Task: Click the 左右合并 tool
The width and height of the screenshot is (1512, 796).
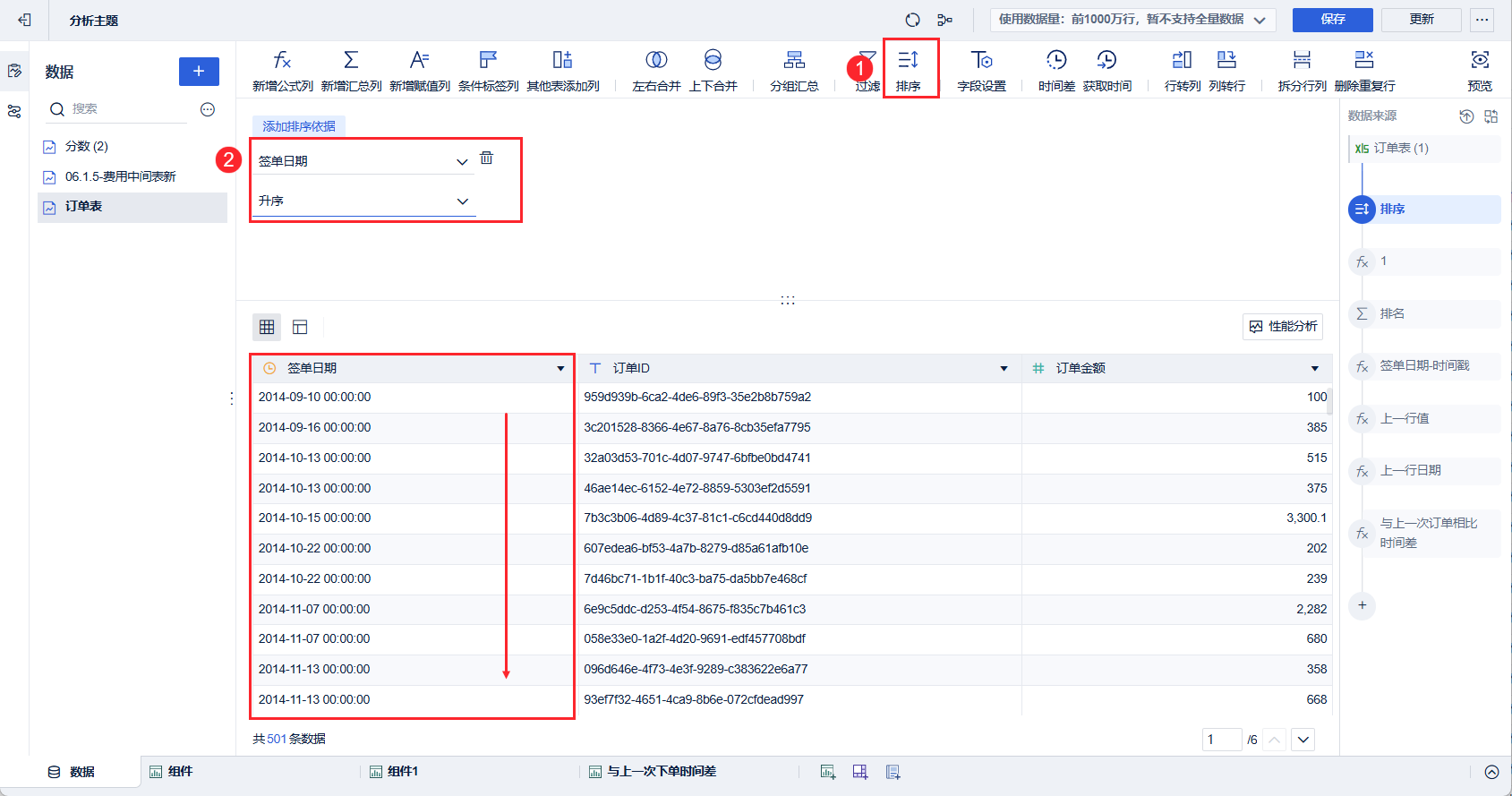Action: click(656, 71)
